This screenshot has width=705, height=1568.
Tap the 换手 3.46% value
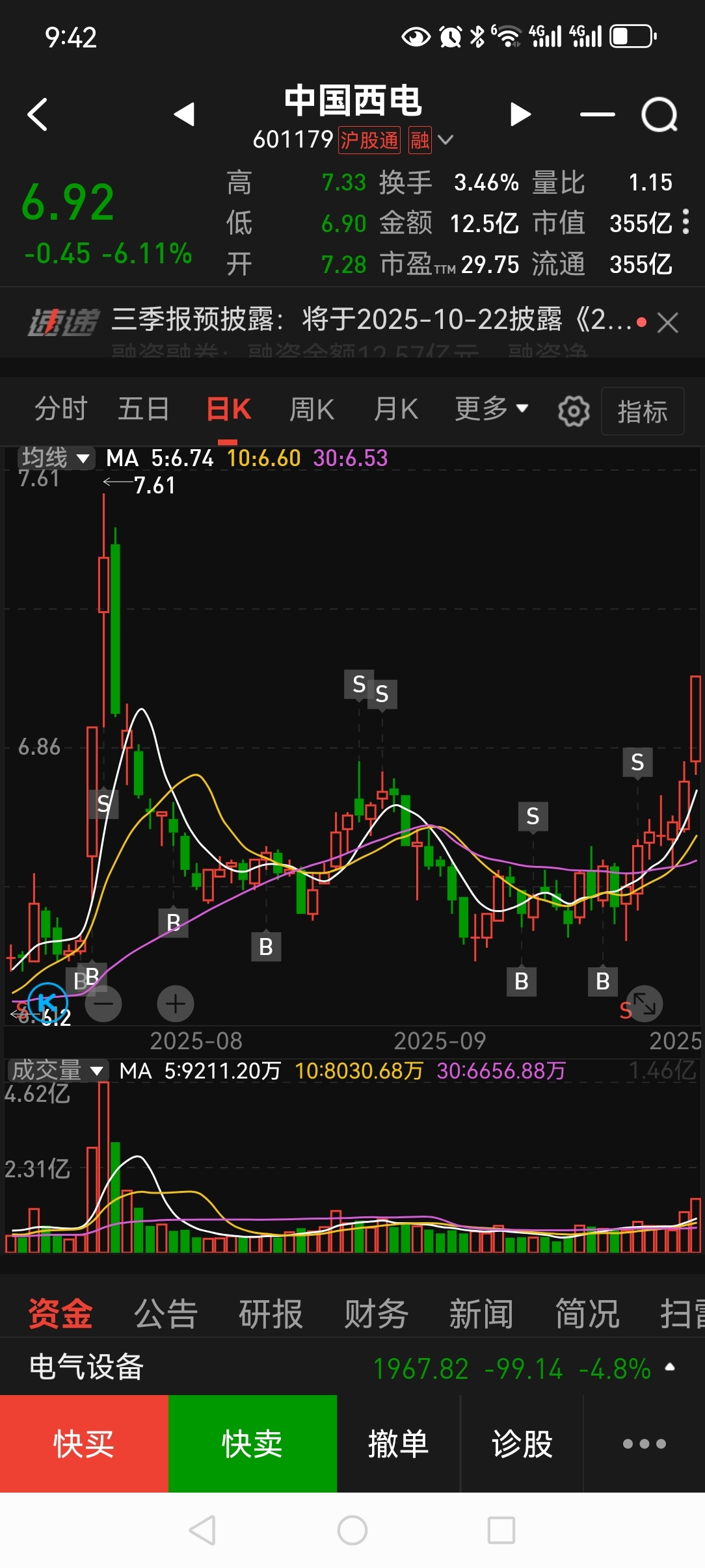click(486, 183)
